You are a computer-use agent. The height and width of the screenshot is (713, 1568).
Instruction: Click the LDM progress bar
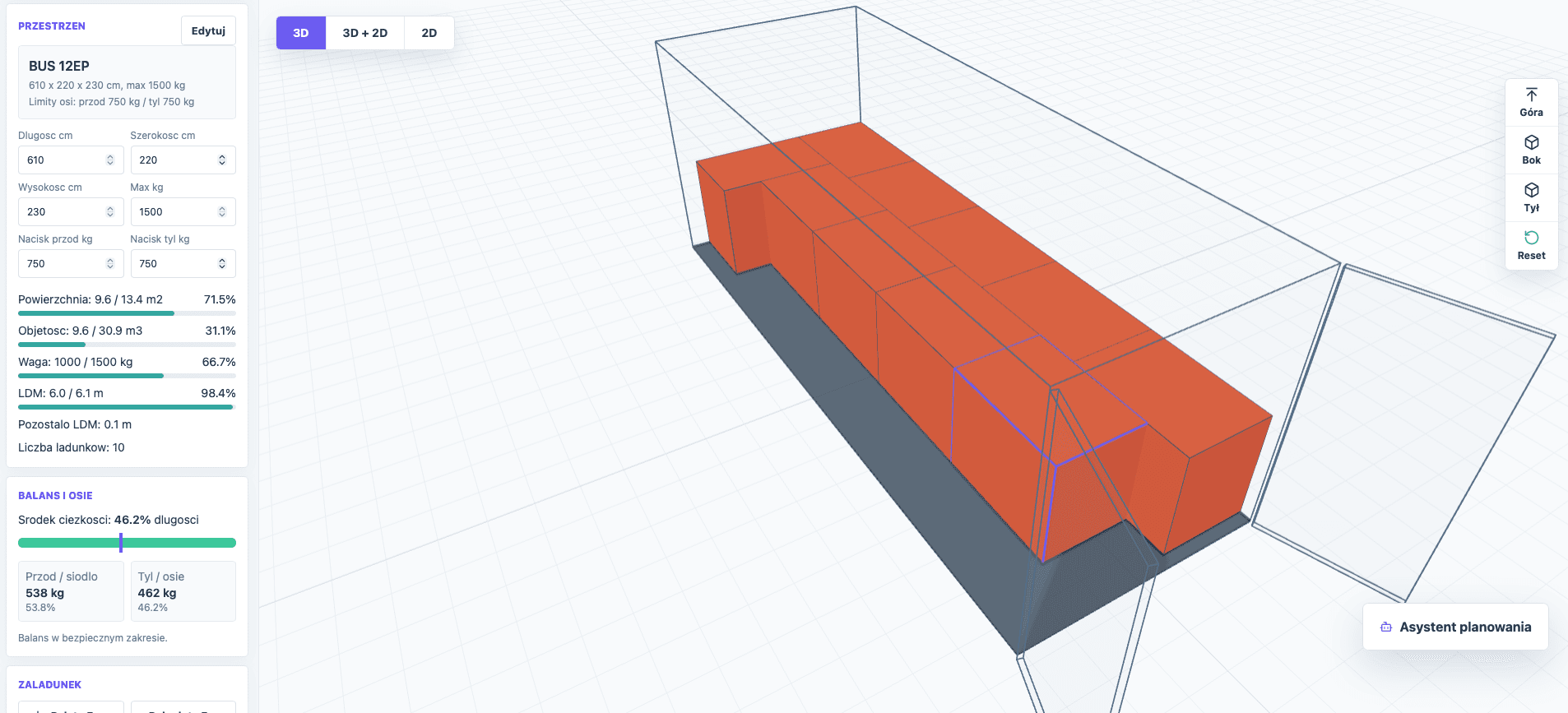(x=127, y=407)
